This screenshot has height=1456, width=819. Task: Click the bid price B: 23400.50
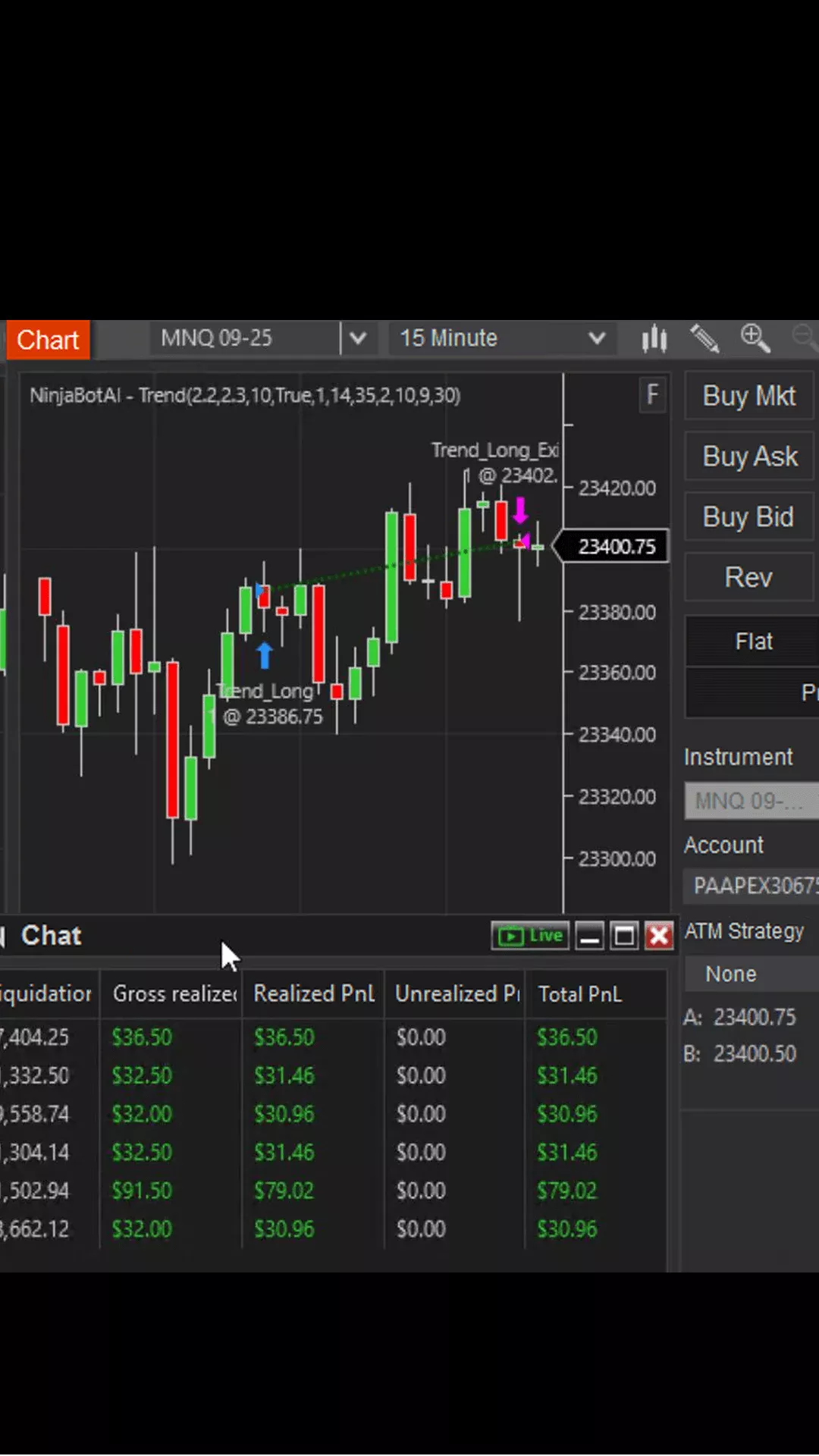(740, 1054)
